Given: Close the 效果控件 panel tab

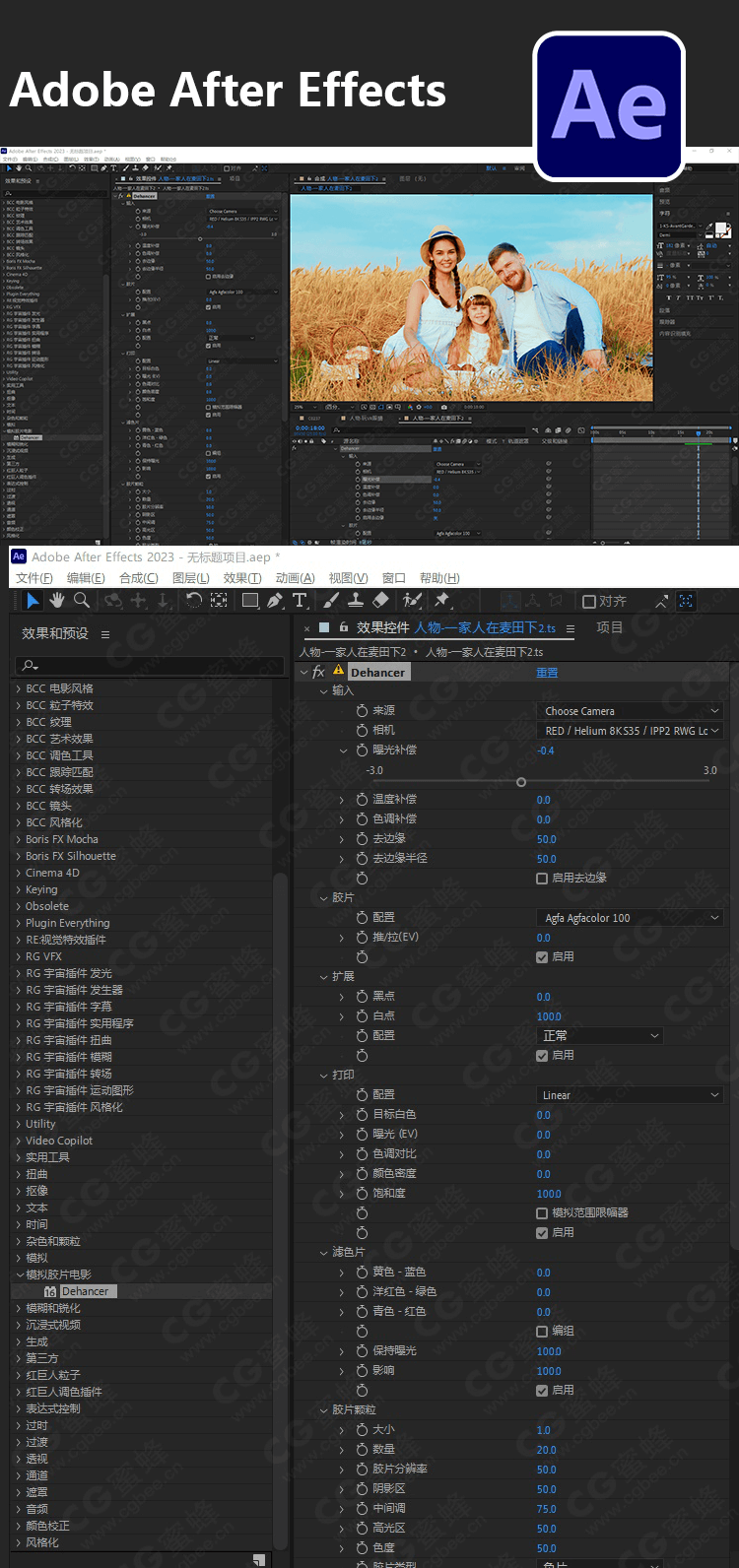Looking at the screenshot, I should [x=306, y=628].
